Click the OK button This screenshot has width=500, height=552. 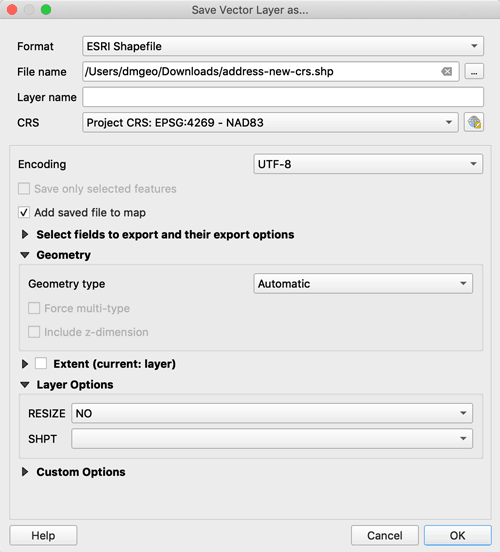pyautogui.click(x=457, y=535)
